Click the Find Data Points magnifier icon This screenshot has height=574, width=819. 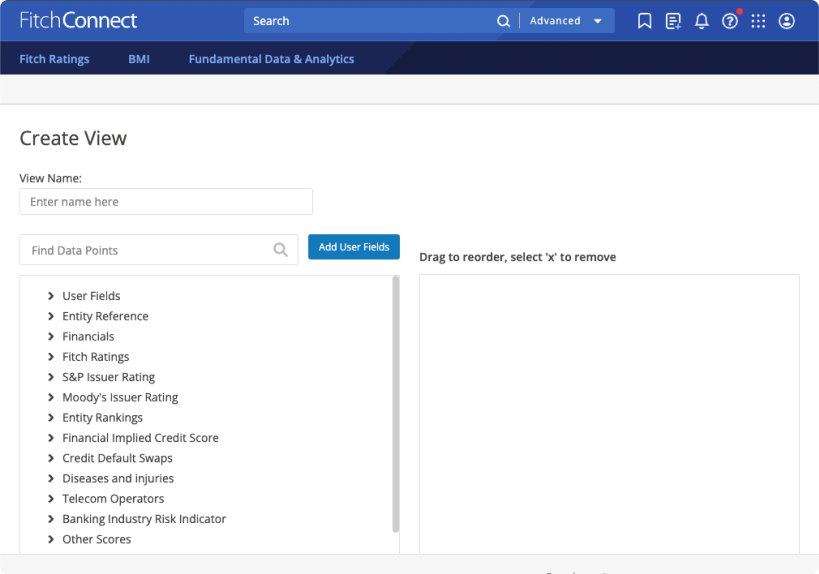pyautogui.click(x=281, y=250)
